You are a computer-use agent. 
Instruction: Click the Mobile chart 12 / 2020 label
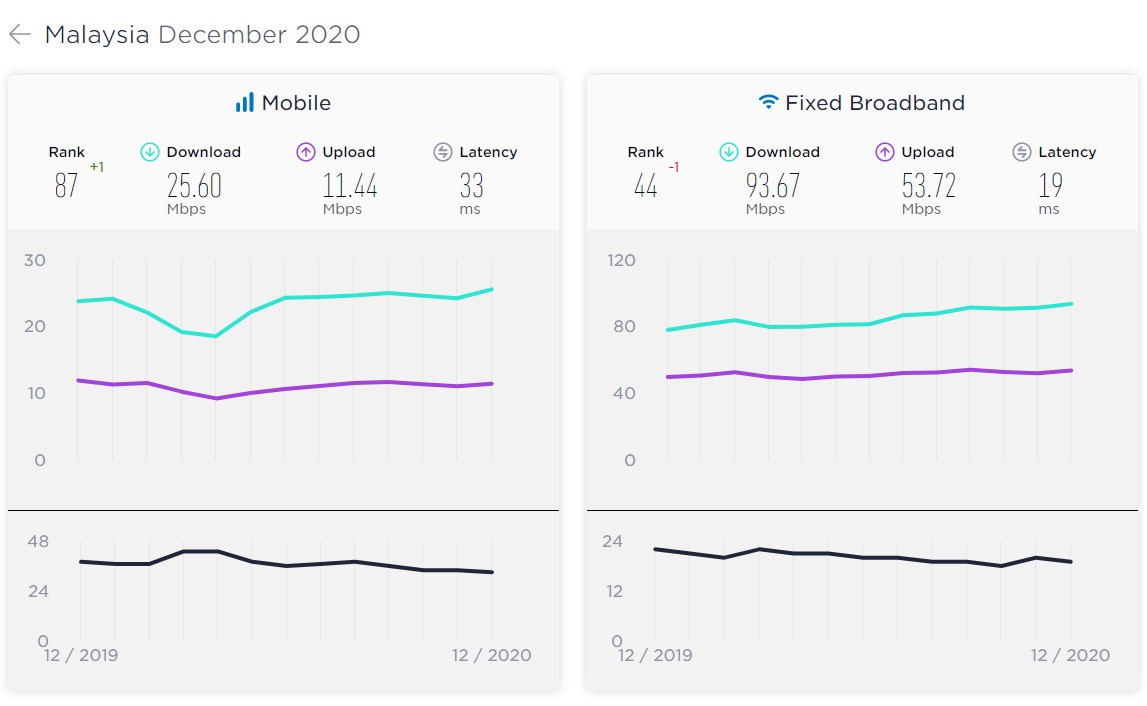[491, 656]
